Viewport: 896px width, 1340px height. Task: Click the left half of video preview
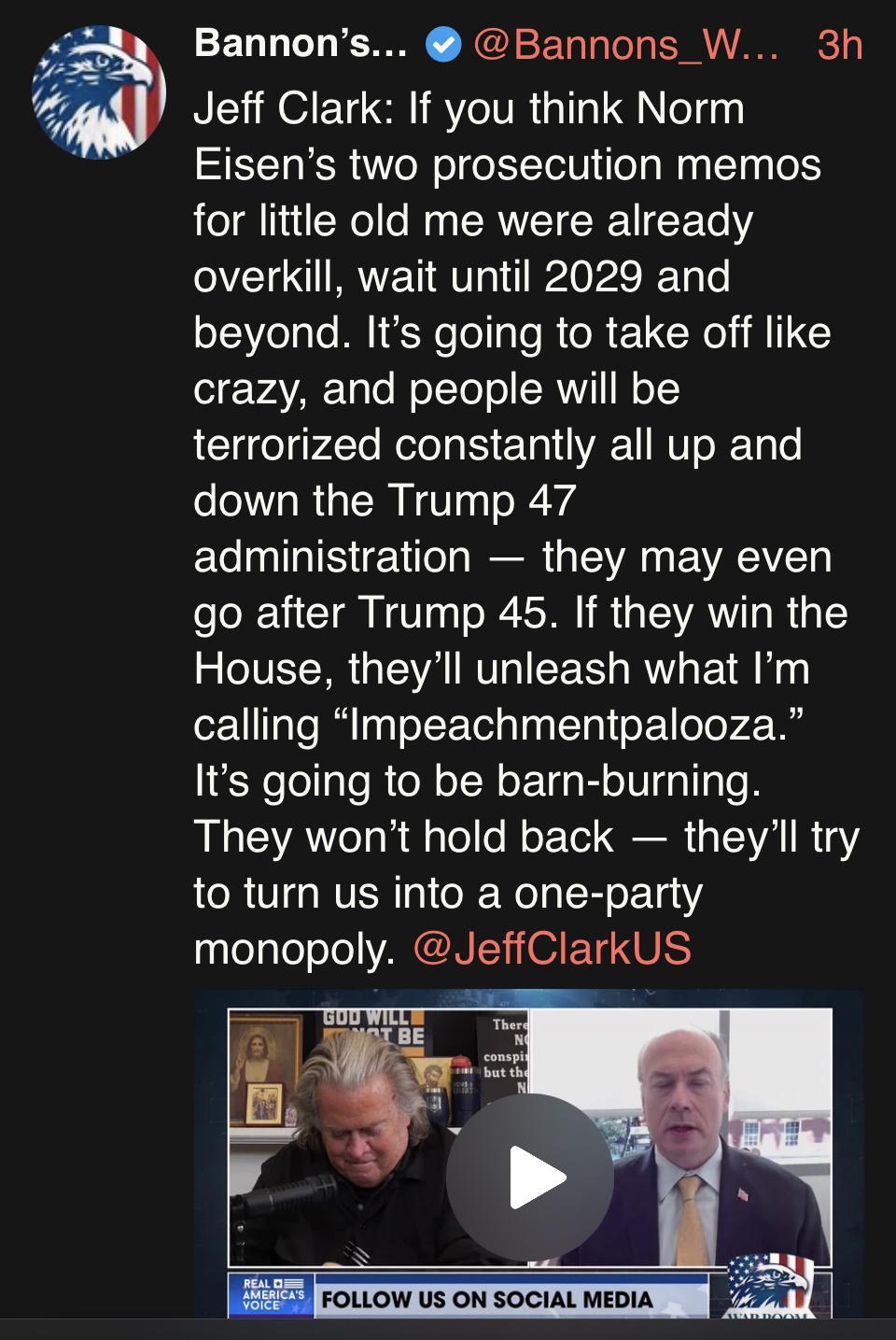click(379, 1137)
